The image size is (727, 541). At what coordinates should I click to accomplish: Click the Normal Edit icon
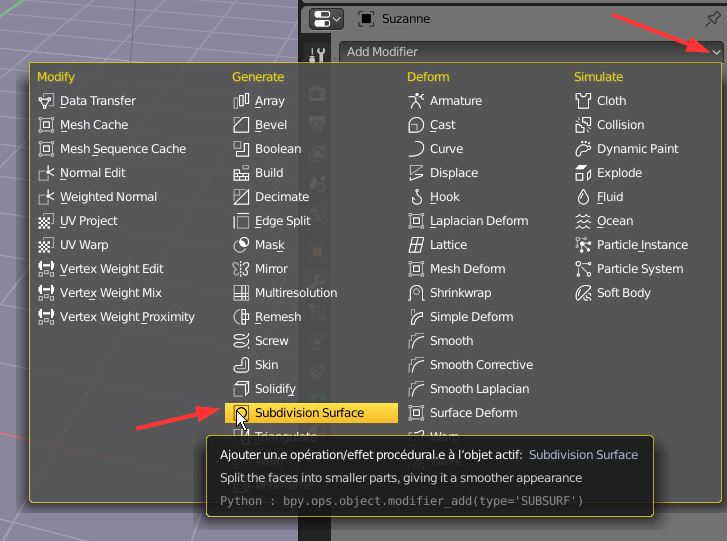pyautogui.click(x=46, y=173)
